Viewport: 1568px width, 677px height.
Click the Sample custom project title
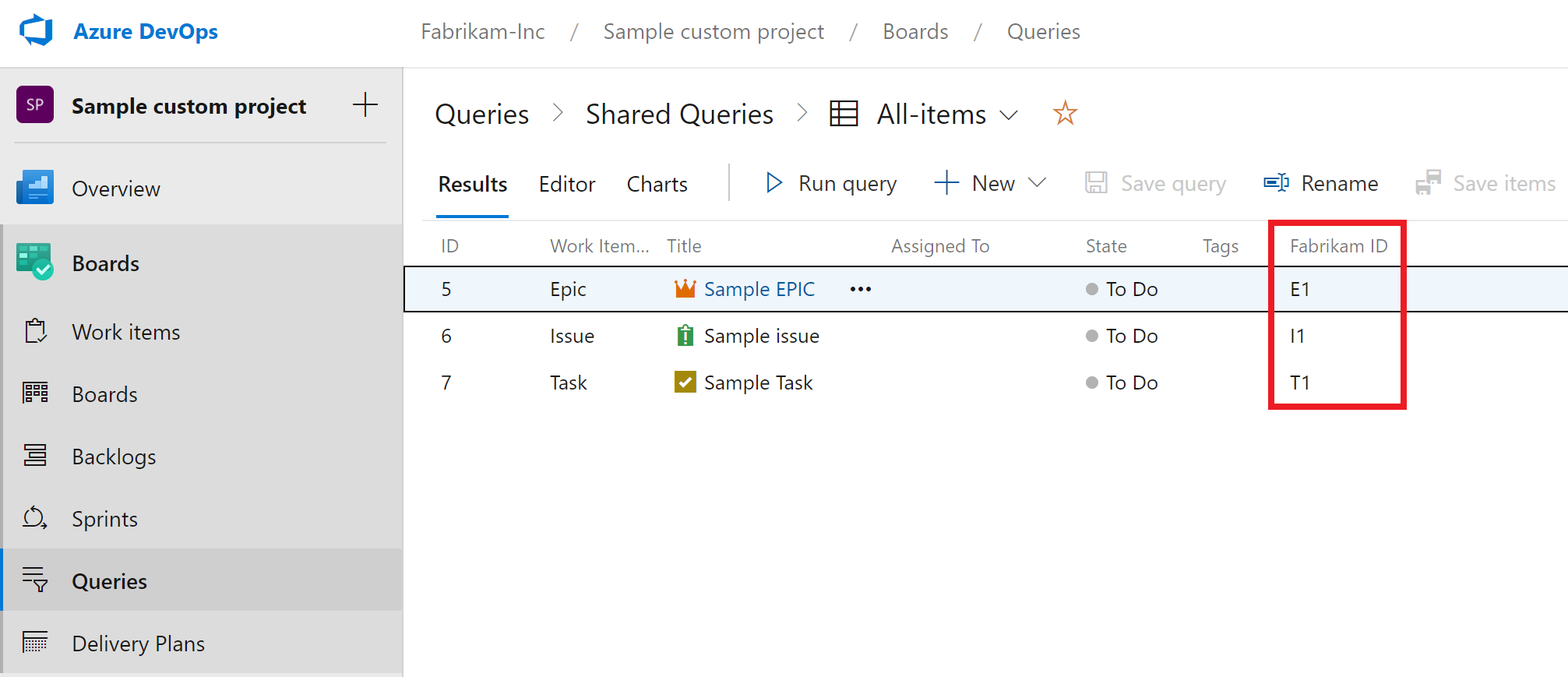(x=189, y=106)
